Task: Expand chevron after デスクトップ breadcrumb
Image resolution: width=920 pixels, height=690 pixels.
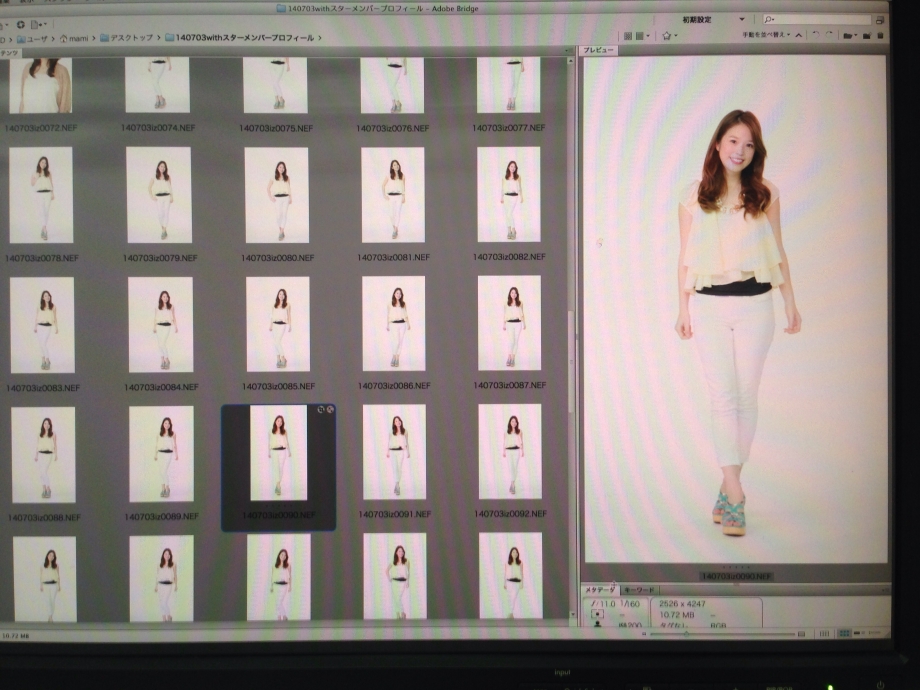Action: pos(158,38)
